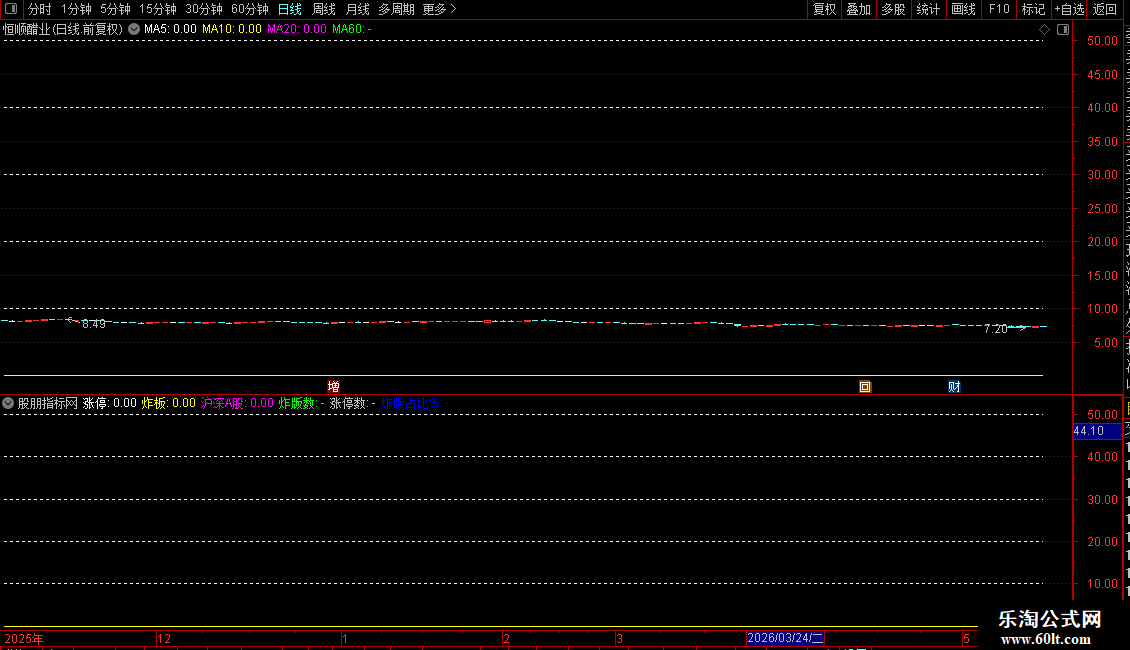Screen dimensions: 1130x650
Task: Click the 2026/03/24 date cursor label
Action: tap(785, 638)
